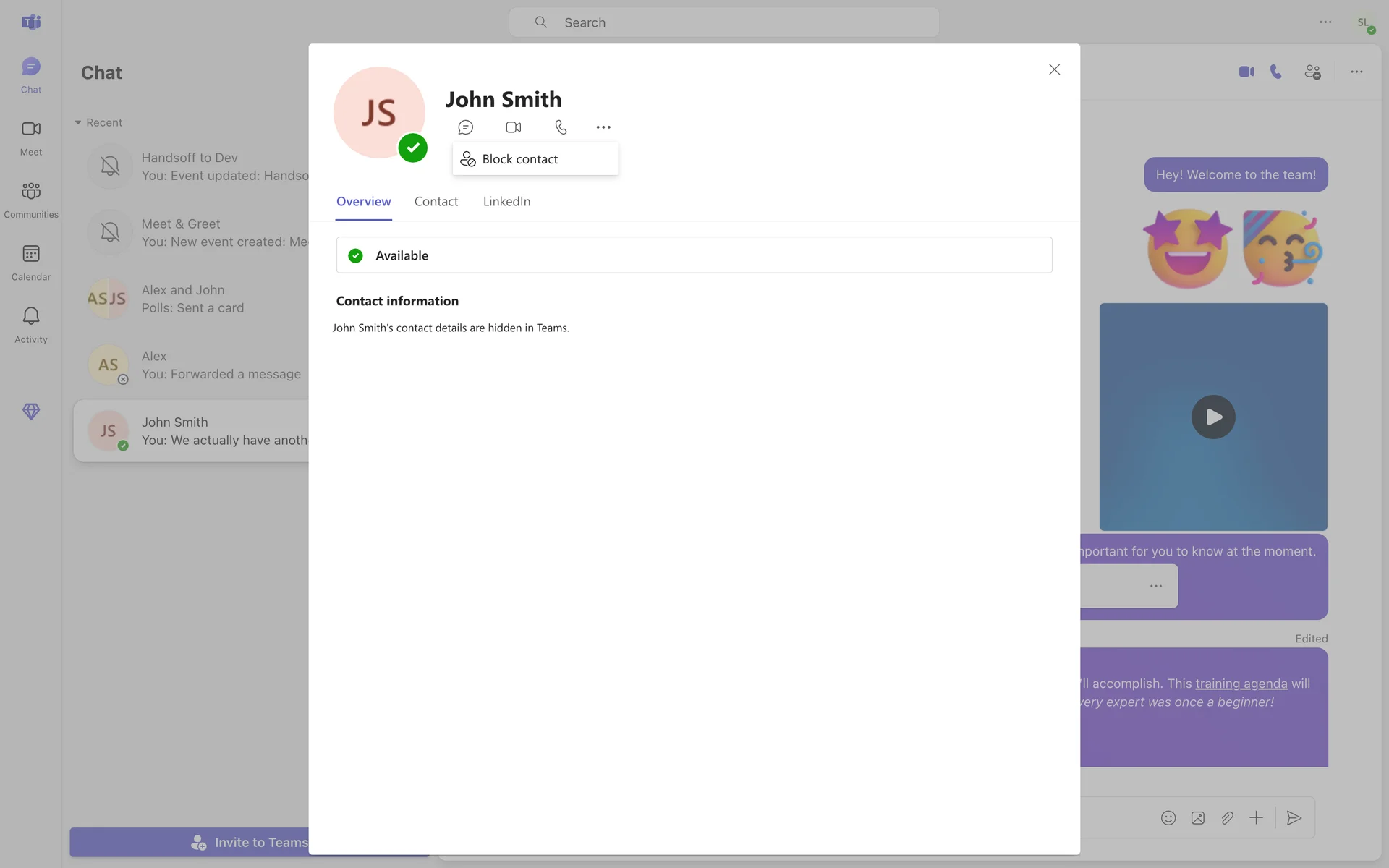Start chat with John Smith from profile card
Viewport: 1389px width, 868px height.
(465, 127)
